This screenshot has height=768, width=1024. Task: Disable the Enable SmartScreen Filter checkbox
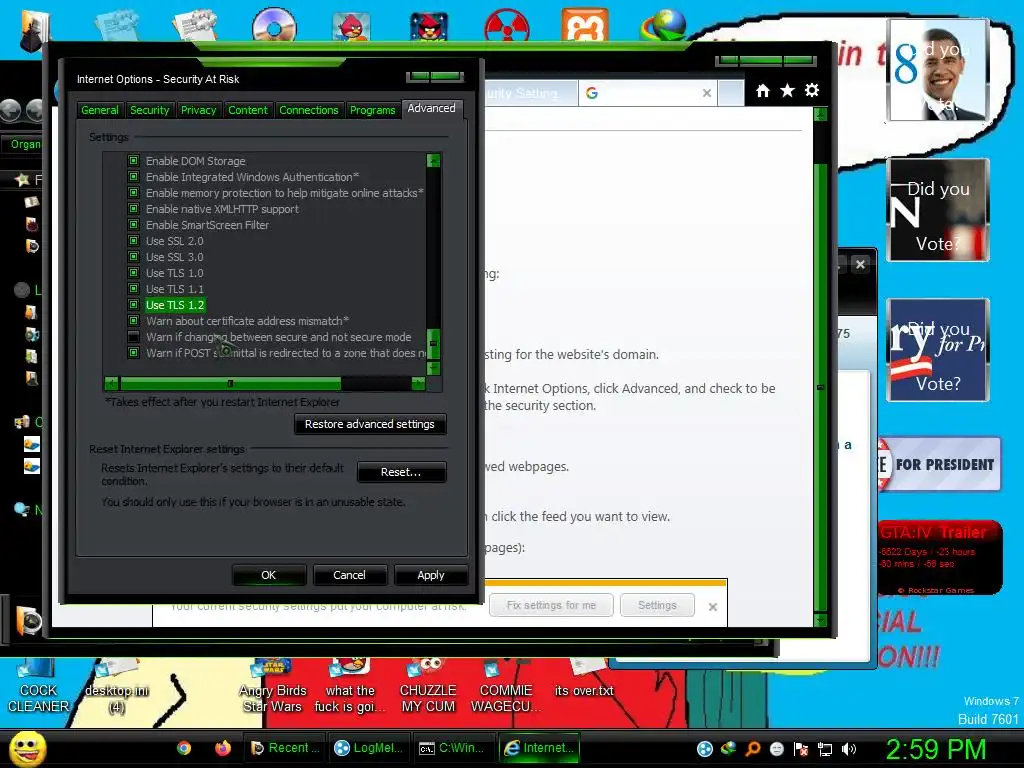pyautogui.click(x=133, y=225)
